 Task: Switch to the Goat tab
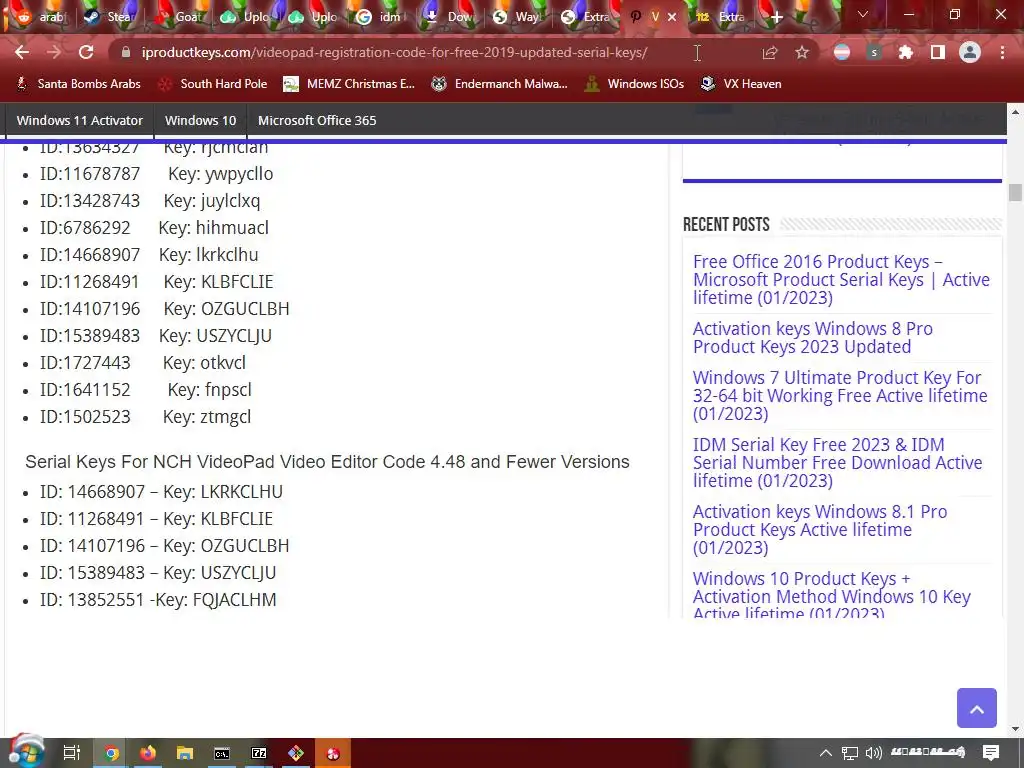click(x=177, y=17)
